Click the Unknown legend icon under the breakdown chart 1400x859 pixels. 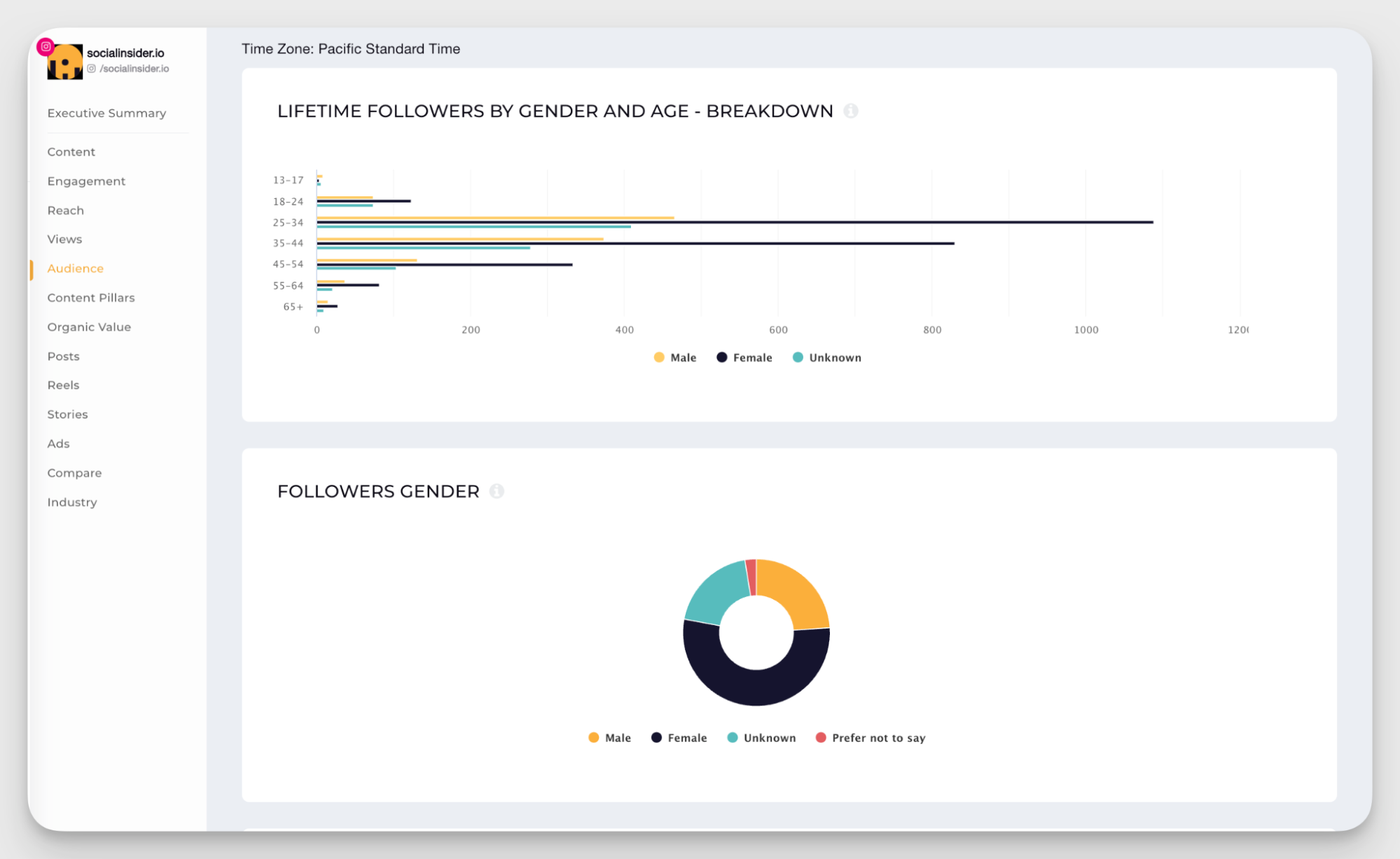798,357
